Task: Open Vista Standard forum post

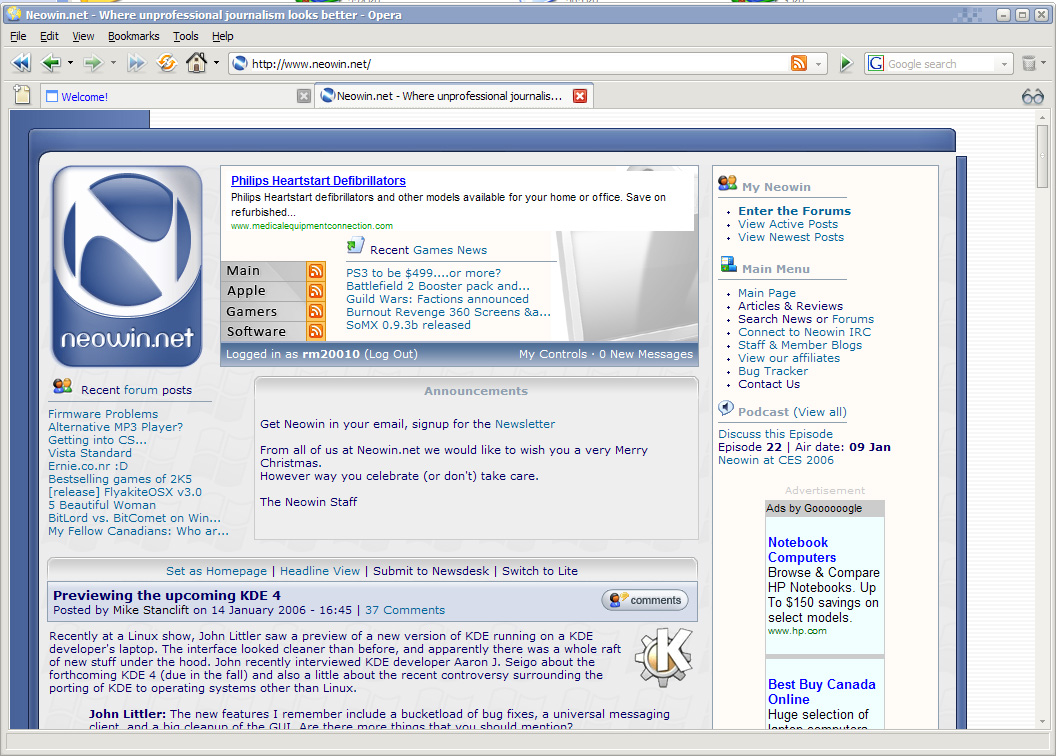Action: (x=90, y=453)
